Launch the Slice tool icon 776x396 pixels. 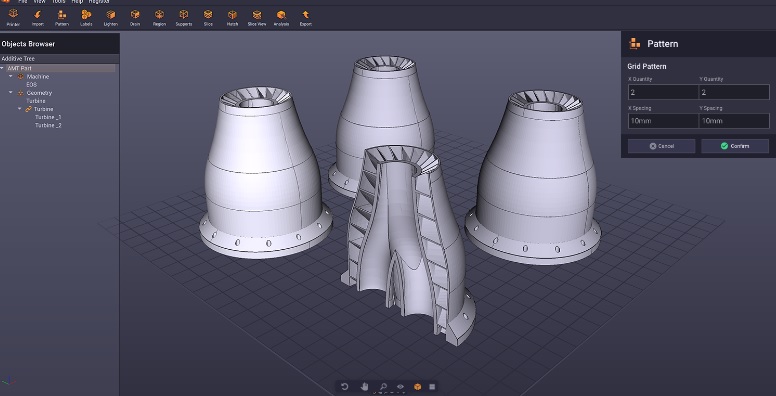click(x=208, y=18)
